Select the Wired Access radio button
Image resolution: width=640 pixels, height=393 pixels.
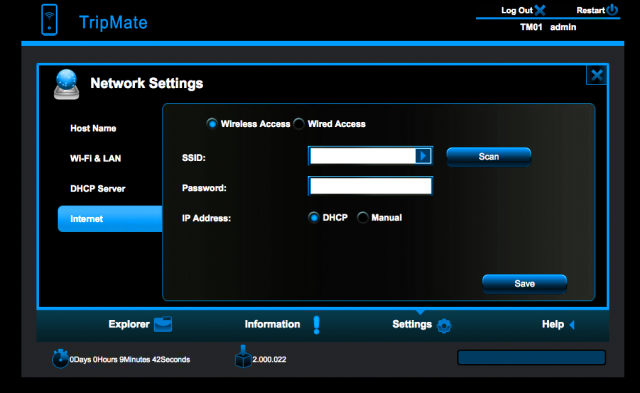tap(299, 124)
